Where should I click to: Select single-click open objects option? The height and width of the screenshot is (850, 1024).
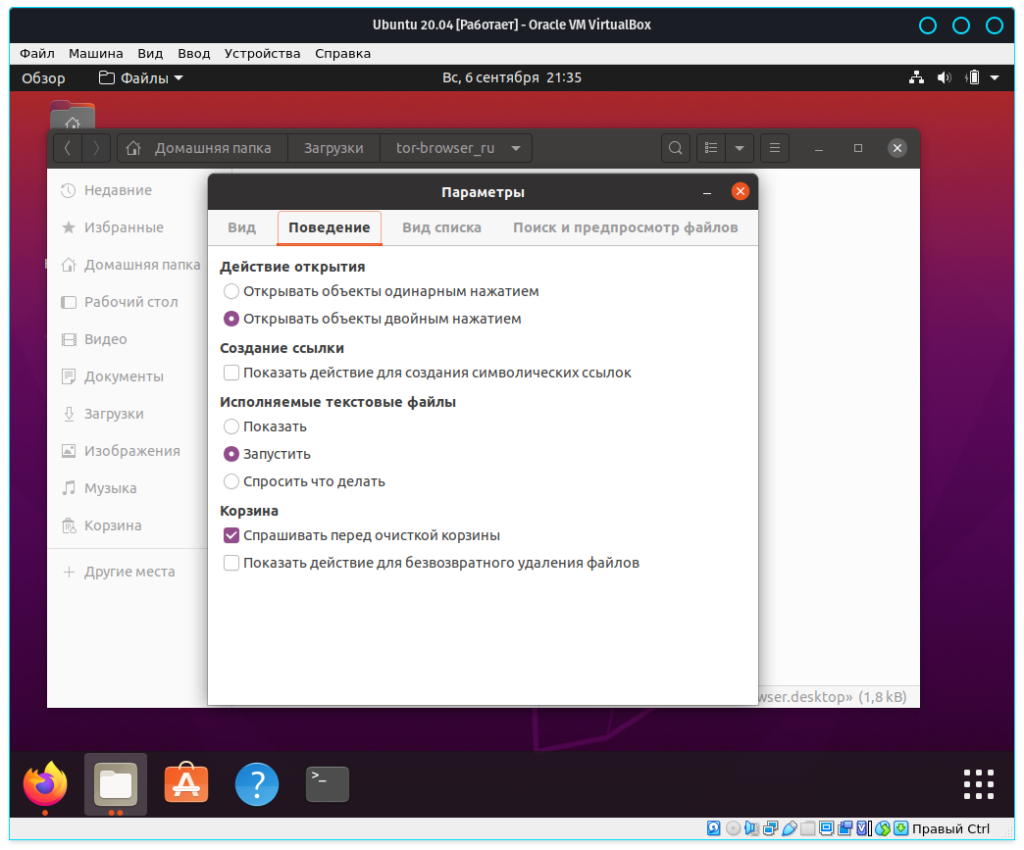[x=232, y=292]
